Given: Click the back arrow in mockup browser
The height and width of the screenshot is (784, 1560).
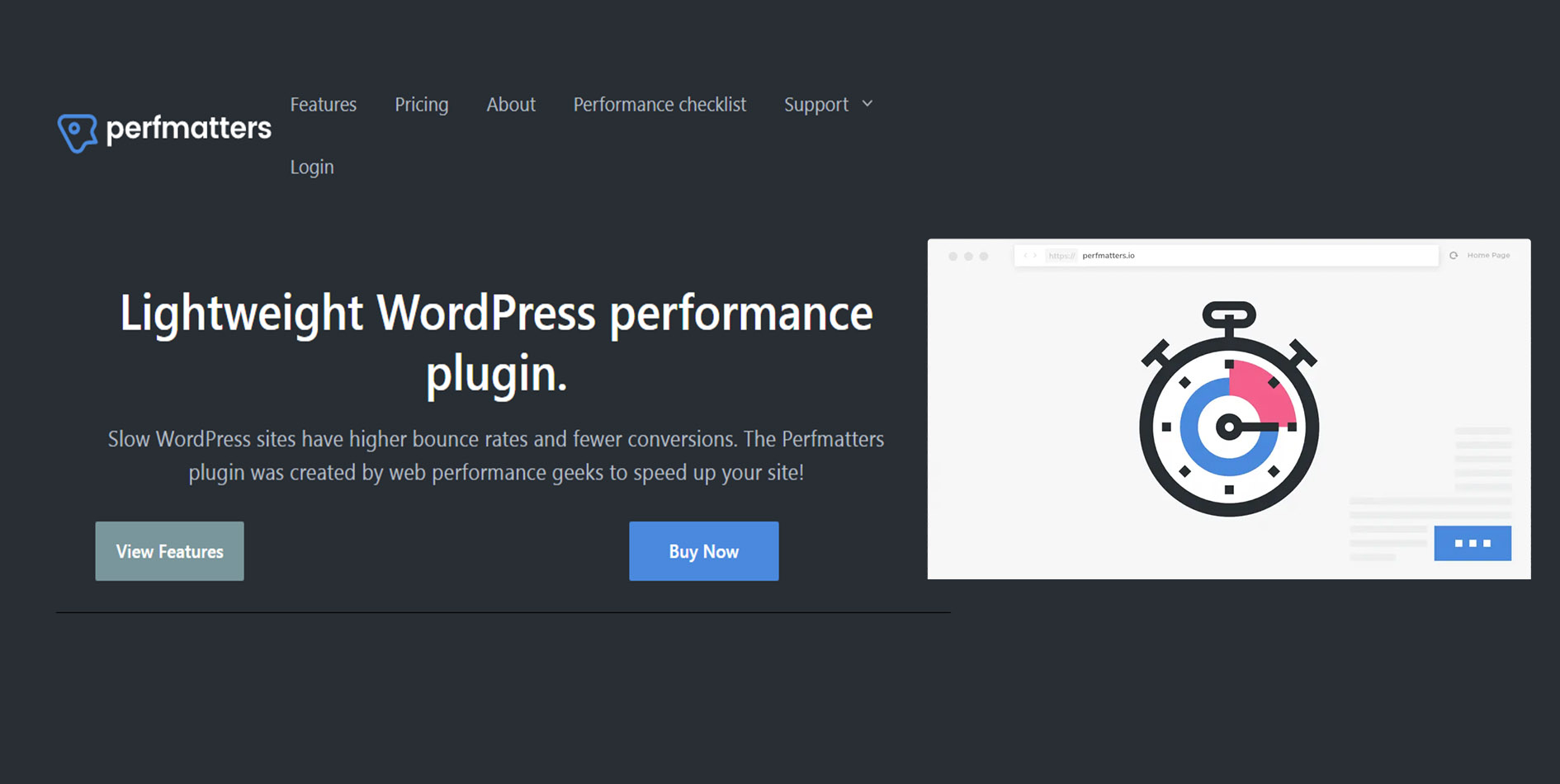Looking at the screenshot, I should (1025, 256).
